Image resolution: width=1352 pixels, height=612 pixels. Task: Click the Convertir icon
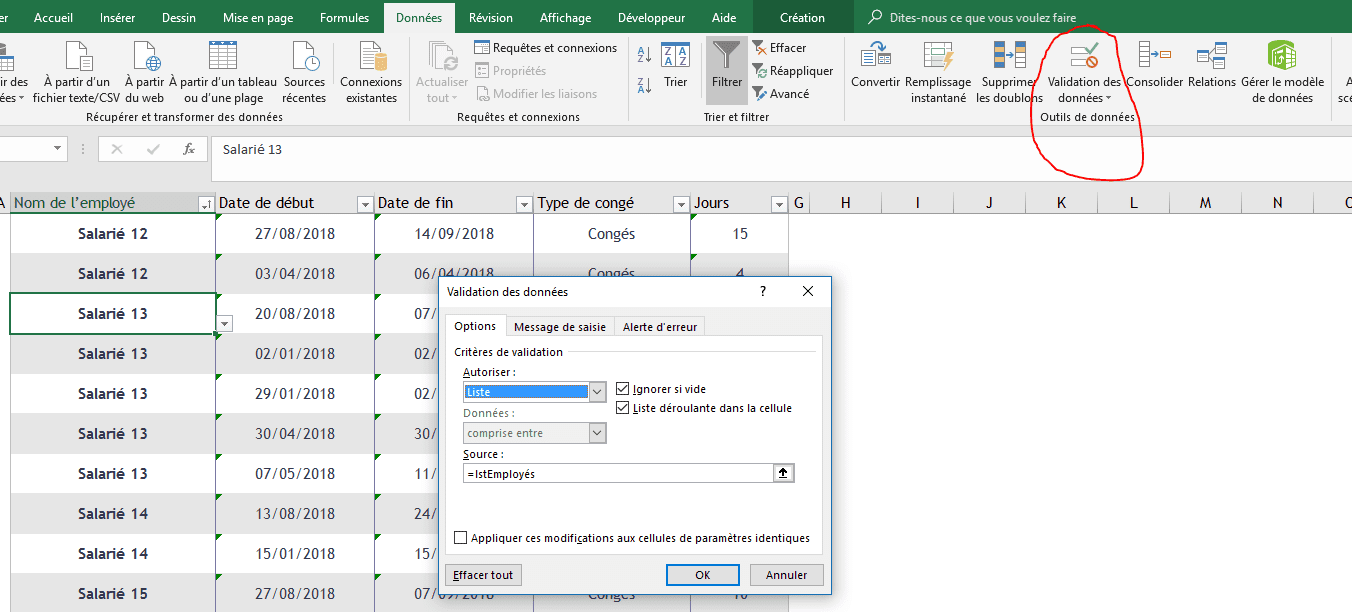[x=875, y=57]
